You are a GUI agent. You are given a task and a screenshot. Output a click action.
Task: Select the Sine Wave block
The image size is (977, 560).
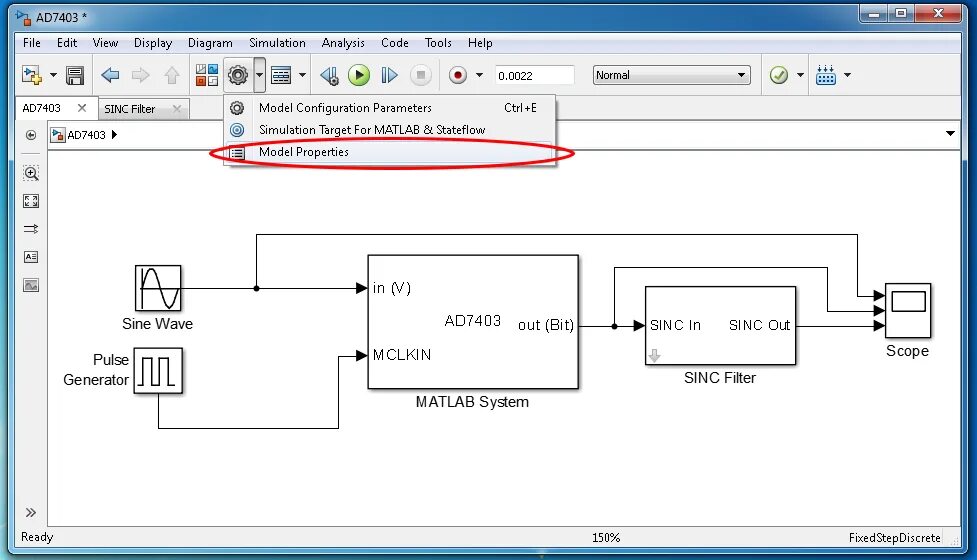158,288
